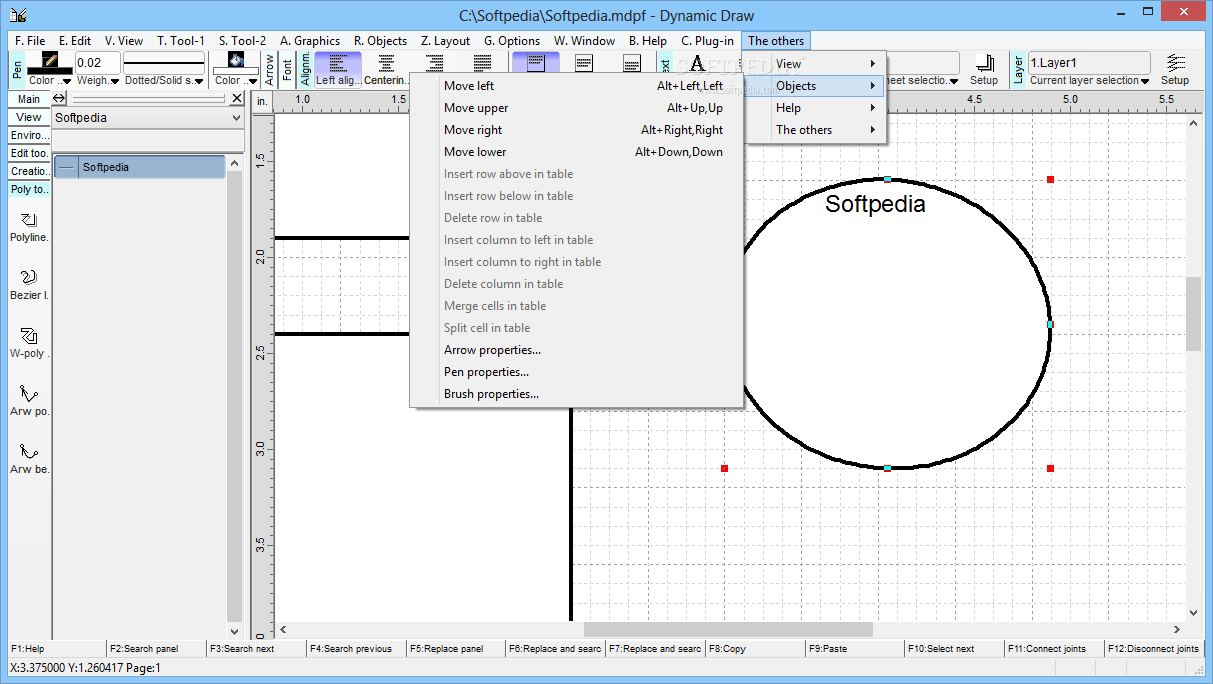Click the F1:Help function key button
Image resolution: width=1213 pixels, height=684 pixels.
[x=57, y=649]
